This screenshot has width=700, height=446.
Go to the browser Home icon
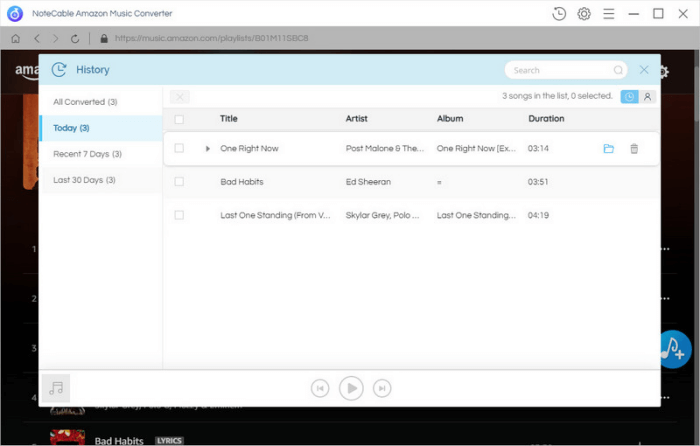16,38
